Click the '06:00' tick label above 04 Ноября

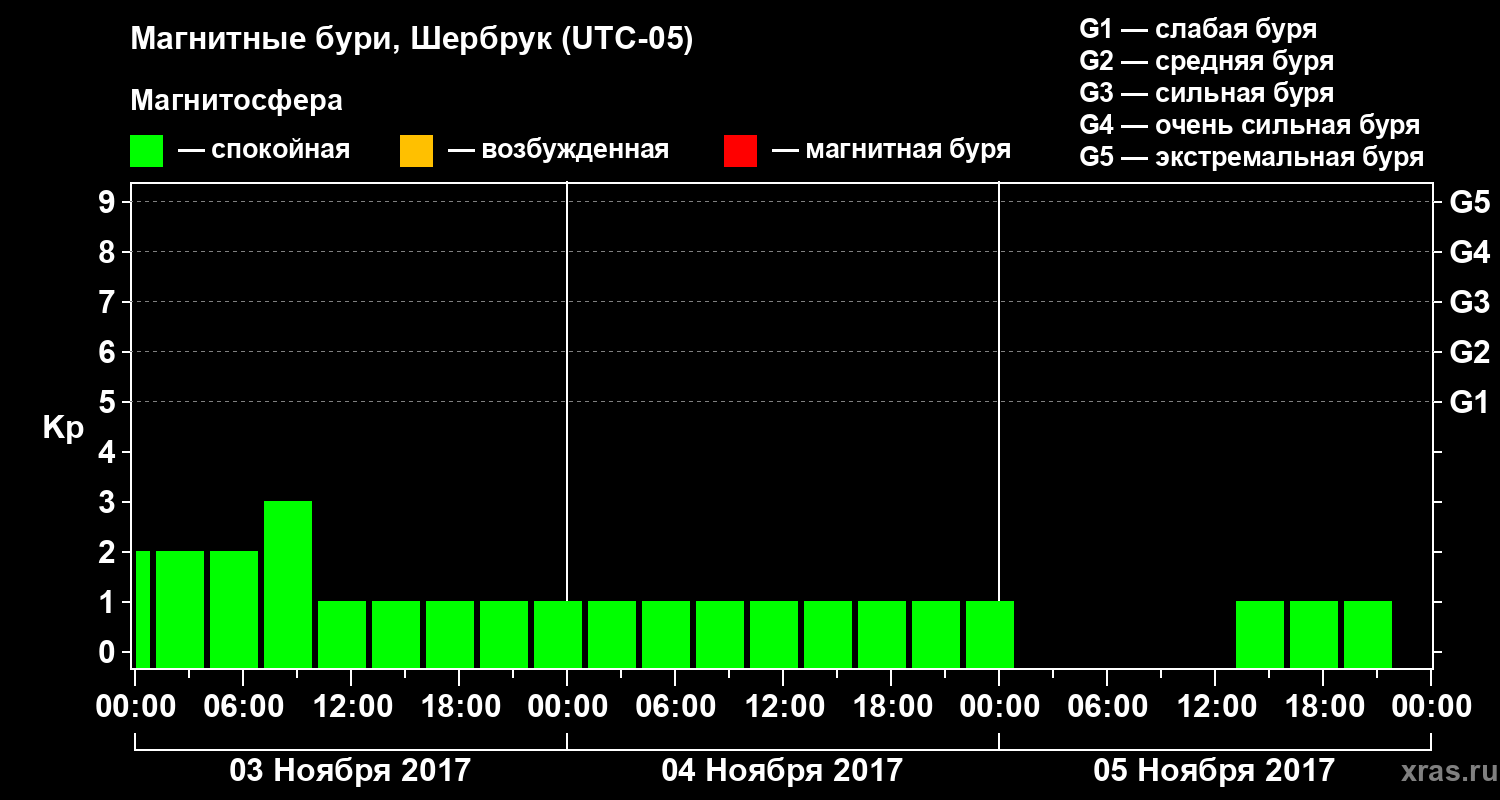[675, 707]
